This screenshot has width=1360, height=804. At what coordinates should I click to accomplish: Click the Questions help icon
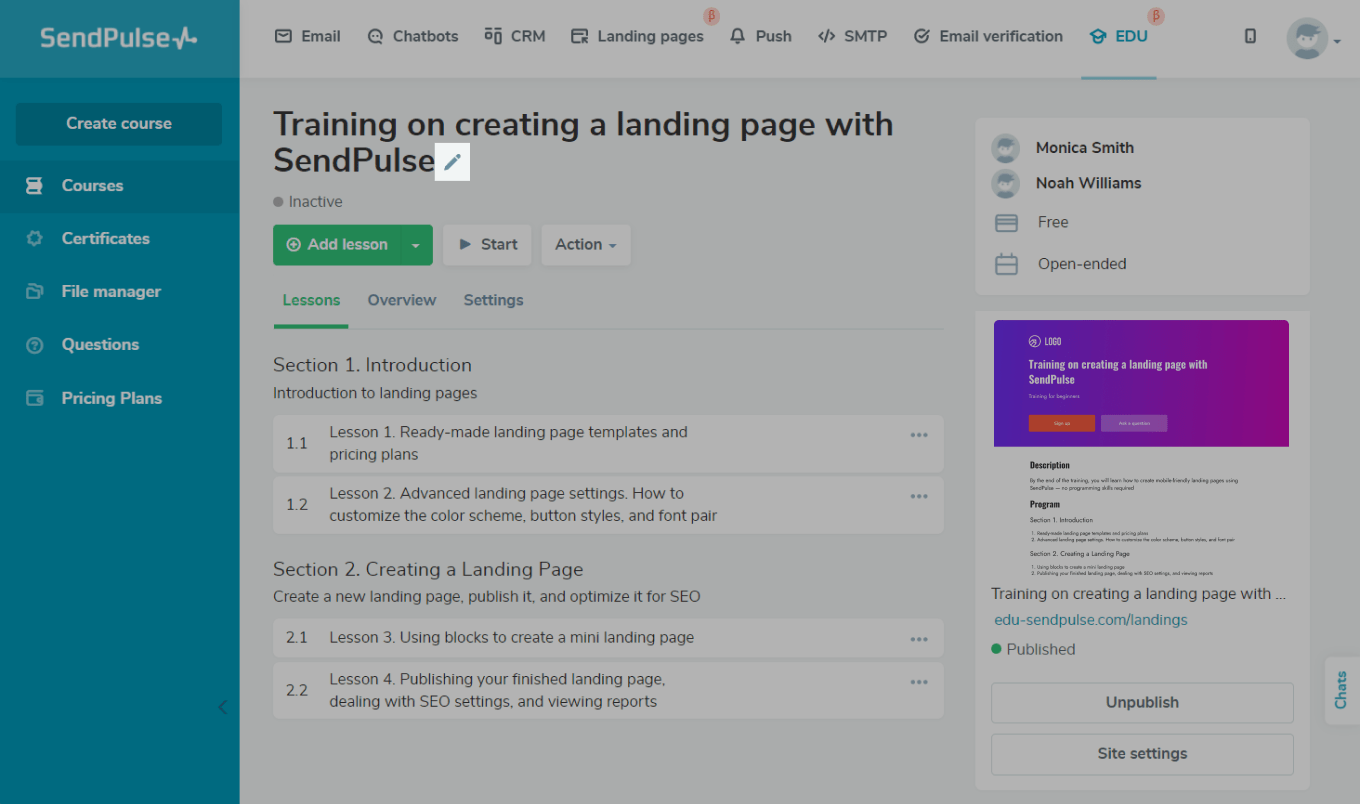click(35, 345)
